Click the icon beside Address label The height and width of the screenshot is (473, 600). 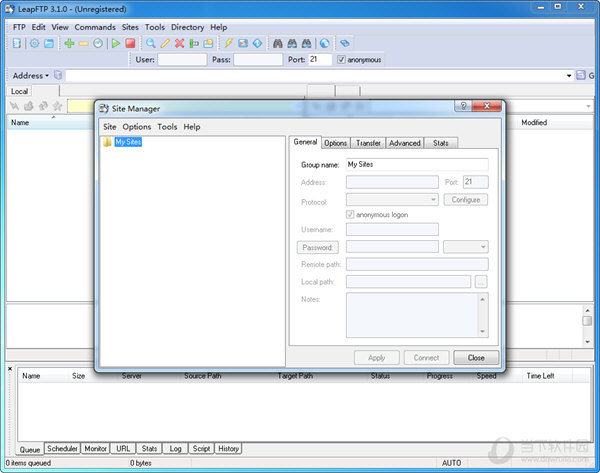58,75
